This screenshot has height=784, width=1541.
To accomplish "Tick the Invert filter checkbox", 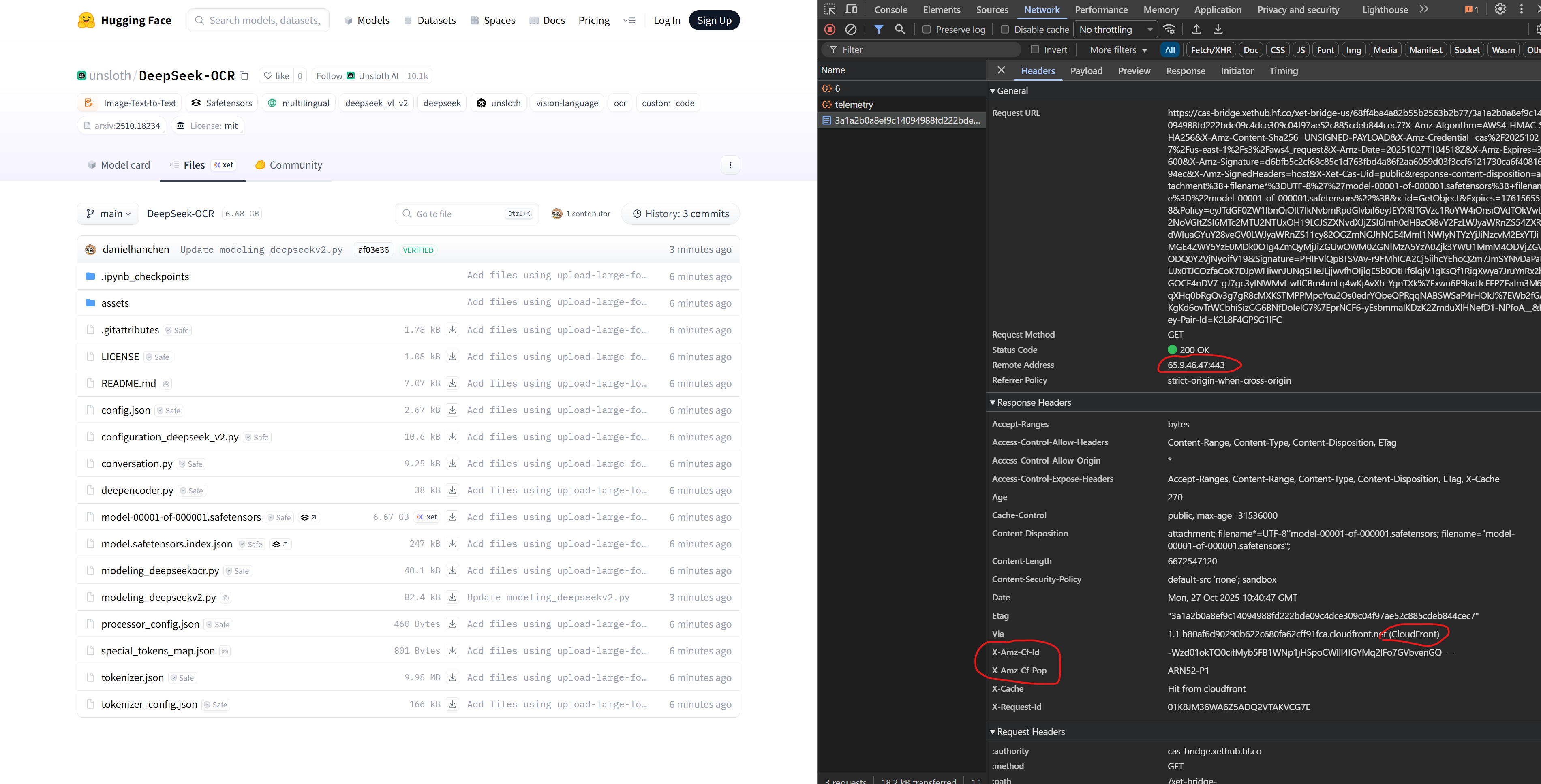I will click(1035, 50).
